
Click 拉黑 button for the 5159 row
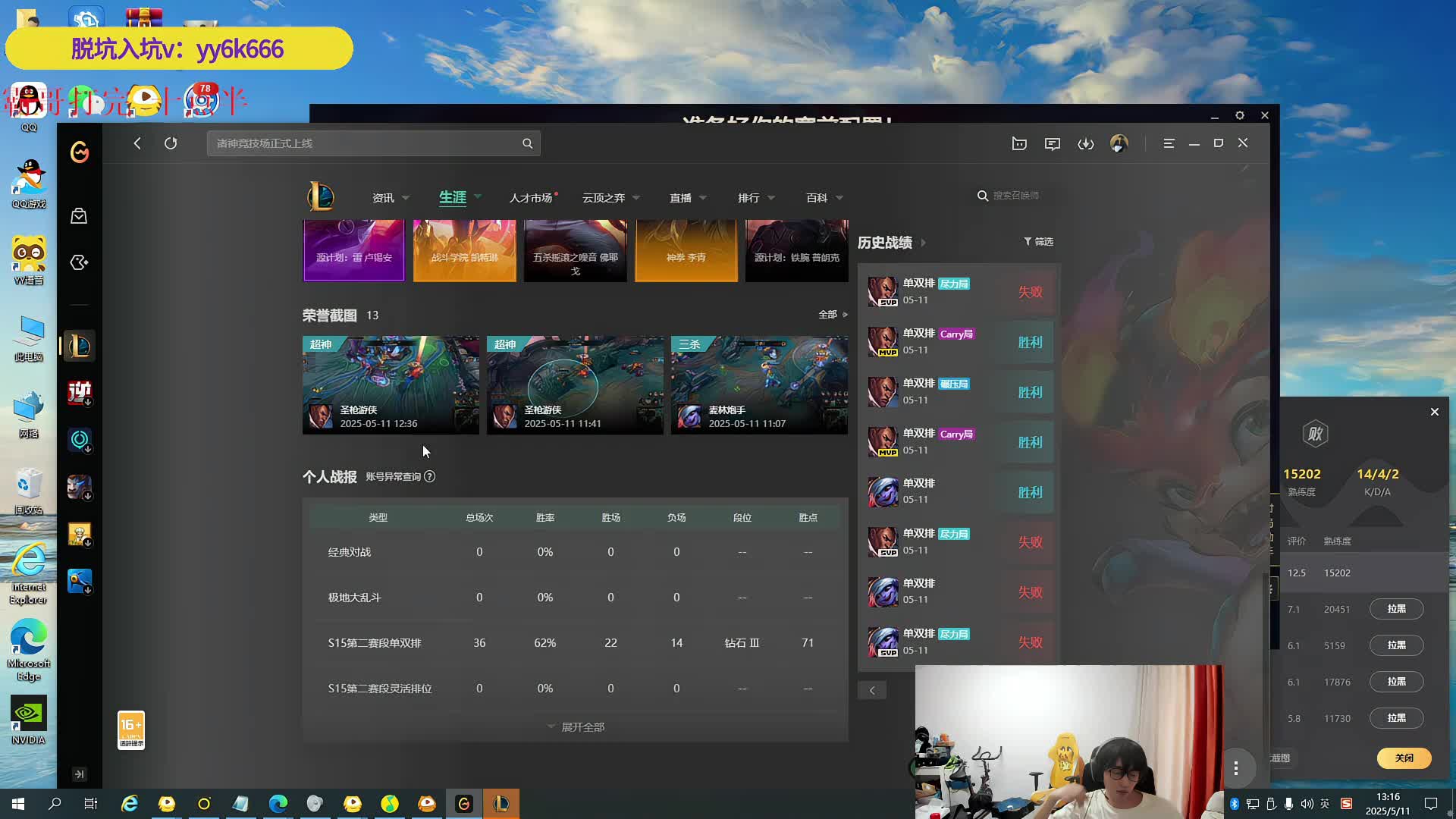(x=1396, y=645)
